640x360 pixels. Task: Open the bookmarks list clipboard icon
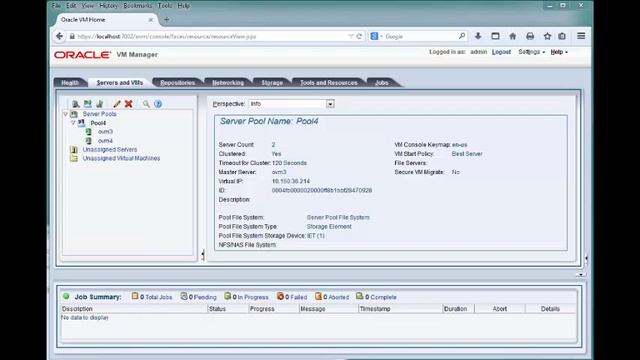coord(562,36)
